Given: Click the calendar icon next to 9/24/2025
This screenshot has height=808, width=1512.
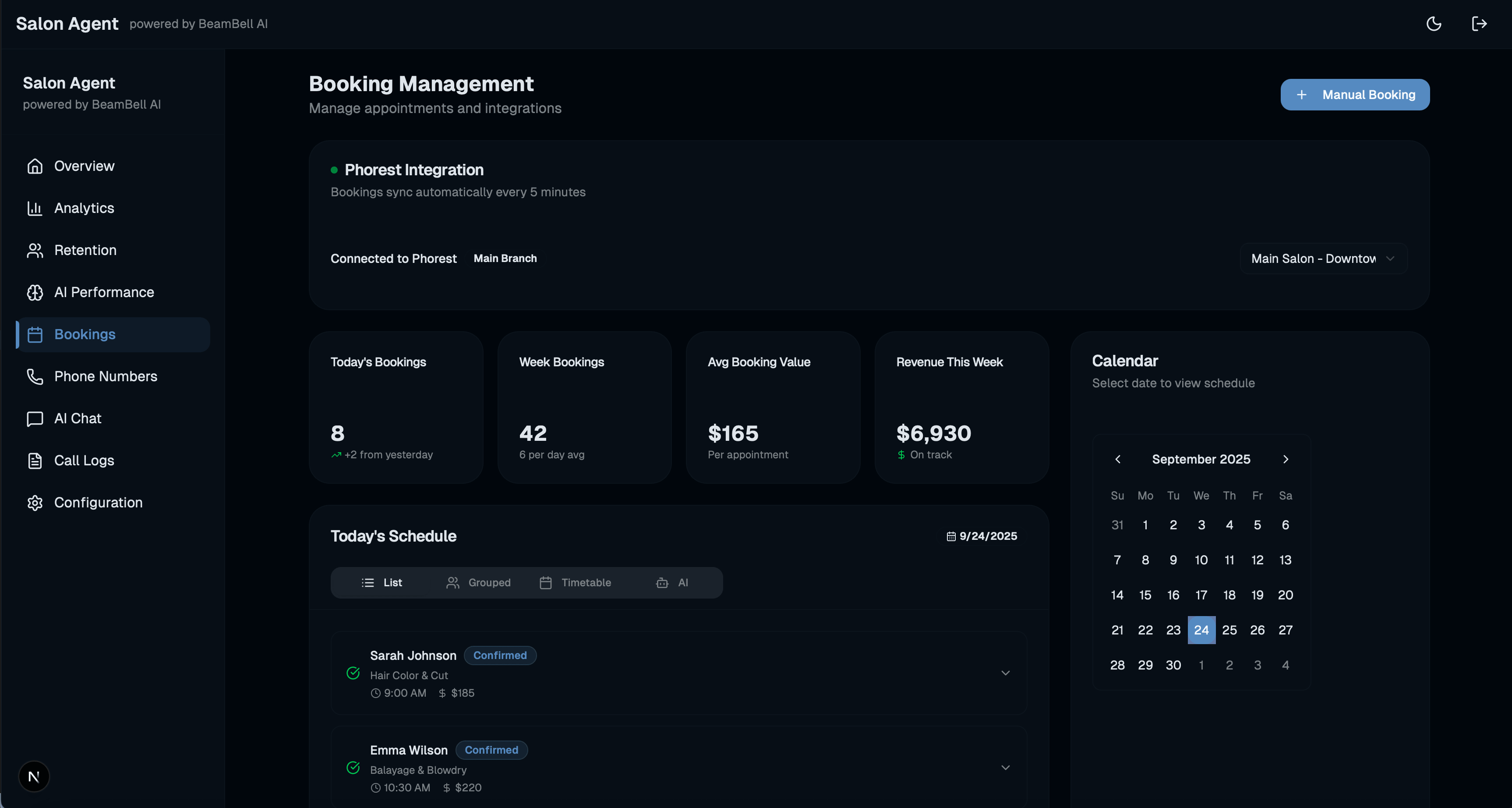Looking at the screenshot, I should (951, 536).
